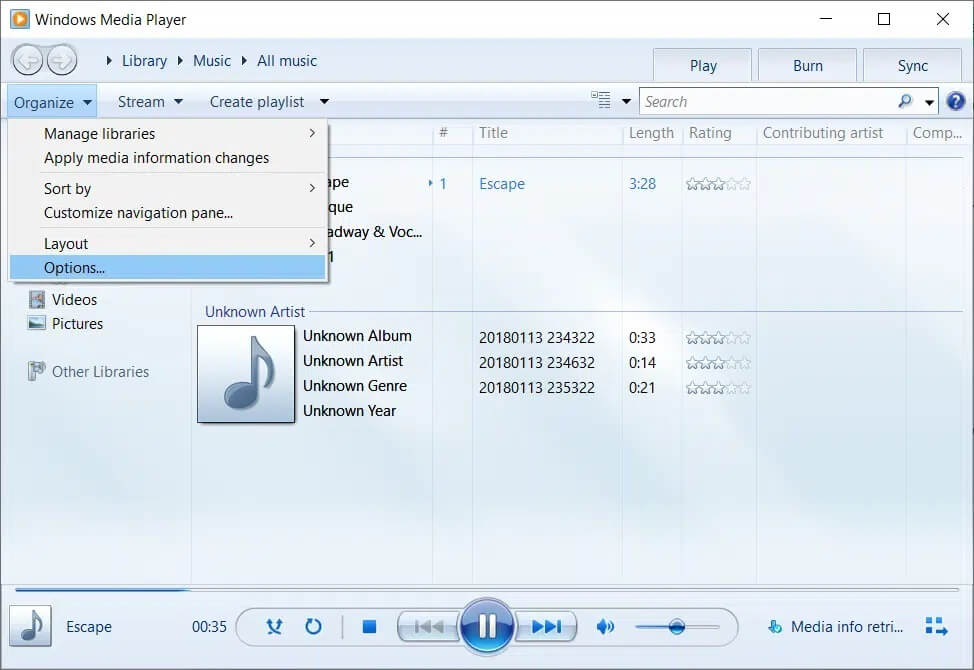Open Help with the question mark icon
Viewport: 974px width, 670px height.
pos(955,101)
